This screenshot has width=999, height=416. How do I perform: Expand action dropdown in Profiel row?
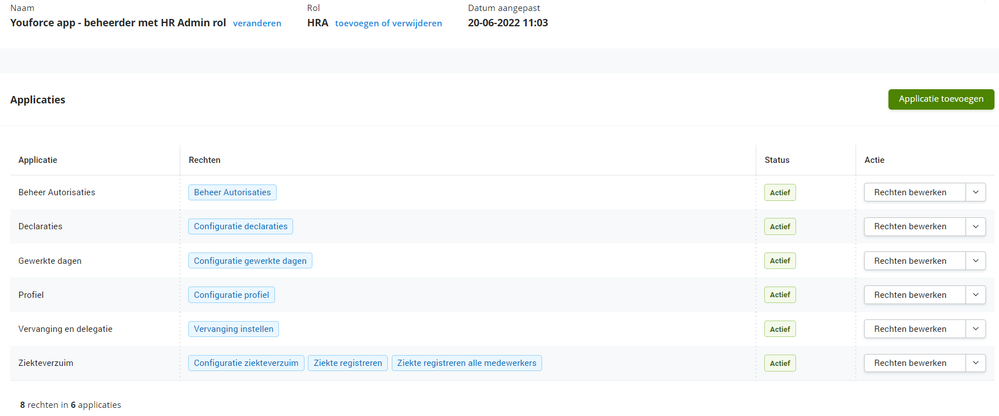(976, 295)
